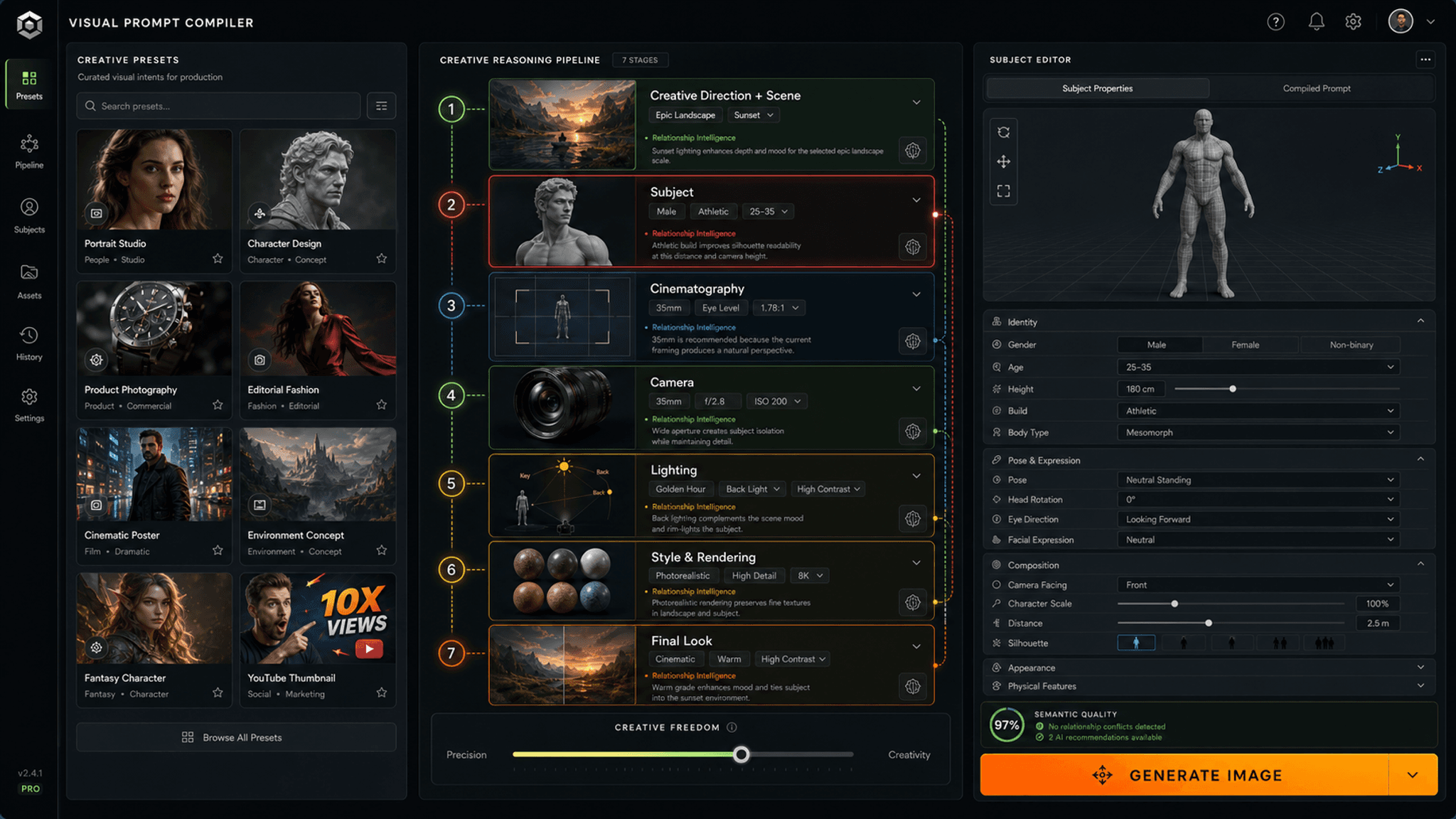Click AI icon on Subject stage

pyautogui.click(x=913, y=247)
